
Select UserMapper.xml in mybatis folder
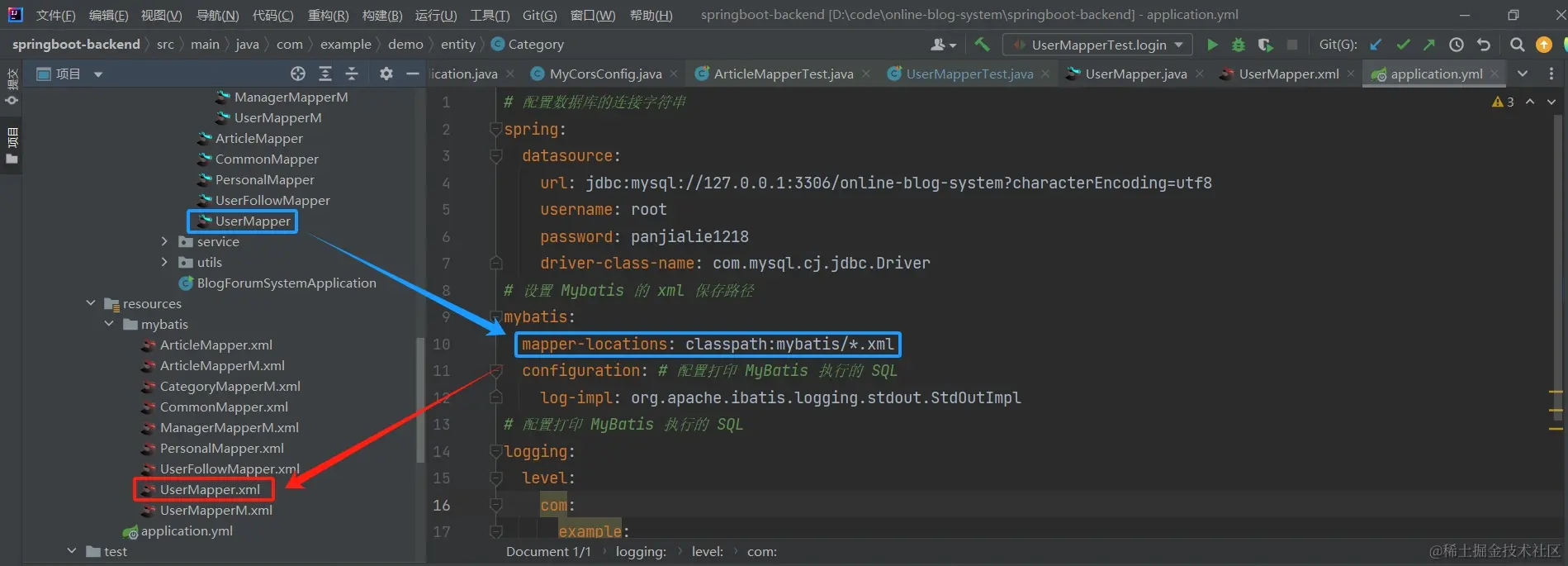click(210, 489)
